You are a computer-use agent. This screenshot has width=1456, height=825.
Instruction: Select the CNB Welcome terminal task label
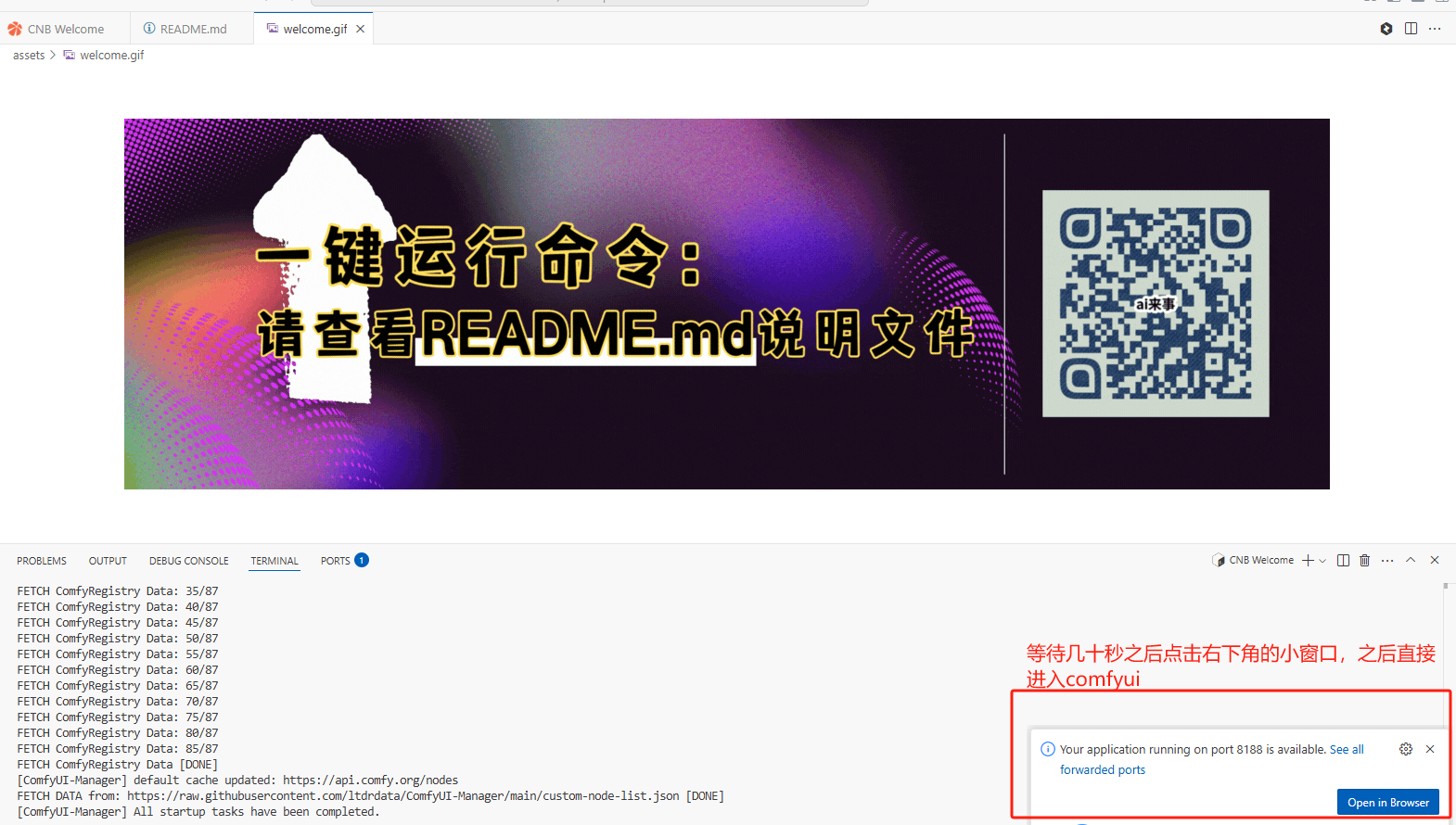click(1253, 560)
